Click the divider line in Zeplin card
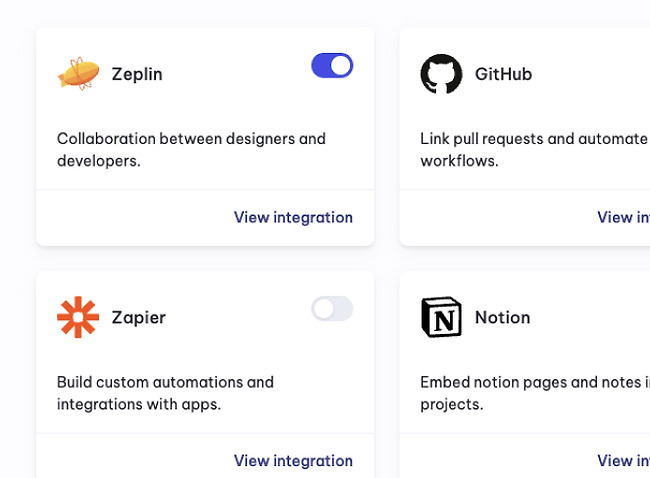Viewport: 650px width, 478px height. click(x=205, y=190)
